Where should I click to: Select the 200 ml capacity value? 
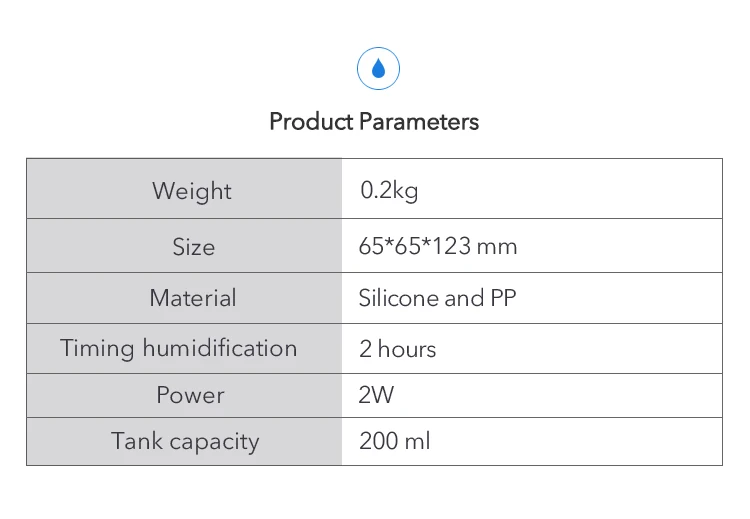point(395,441)
